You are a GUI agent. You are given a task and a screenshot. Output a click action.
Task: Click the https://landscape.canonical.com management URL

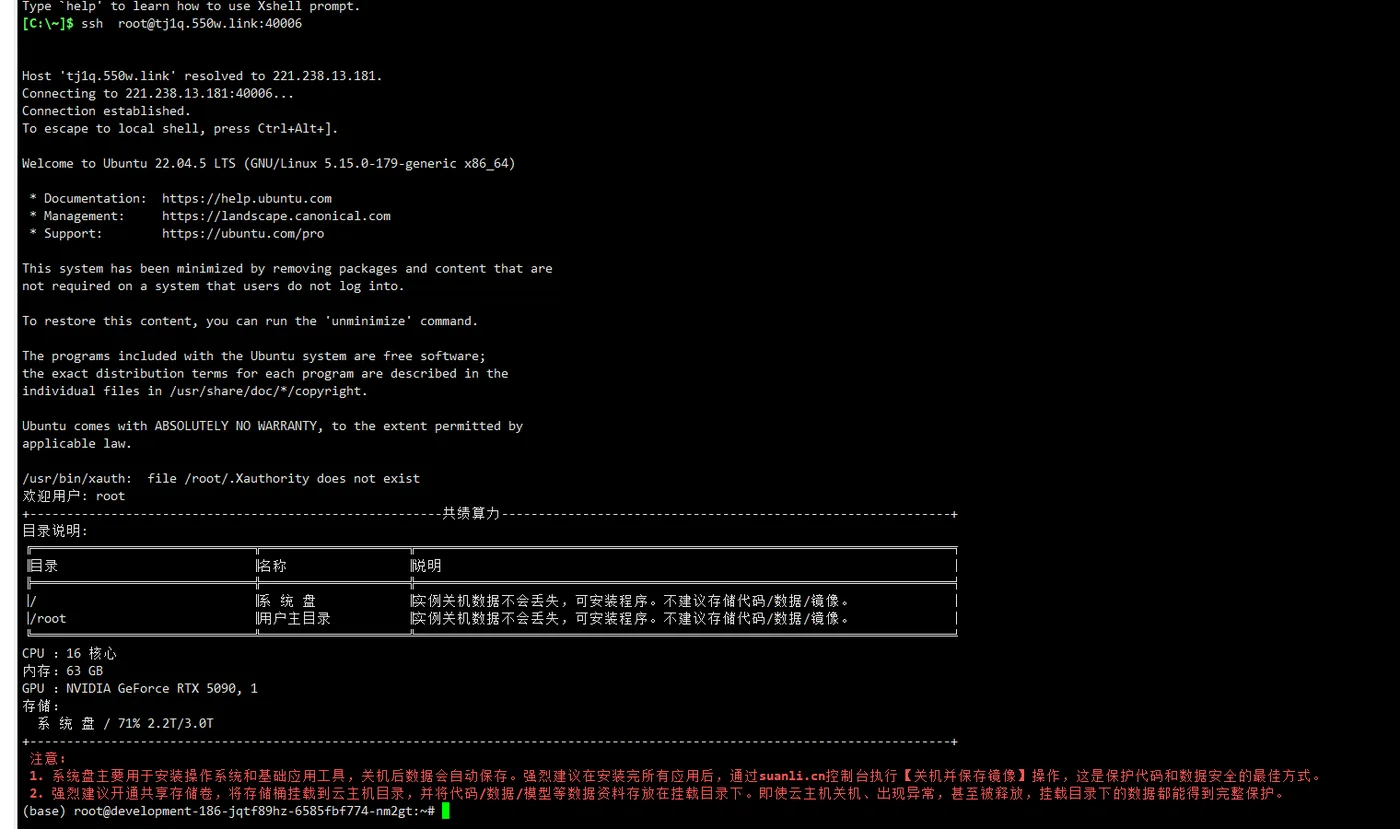click(x=276, y=216)
